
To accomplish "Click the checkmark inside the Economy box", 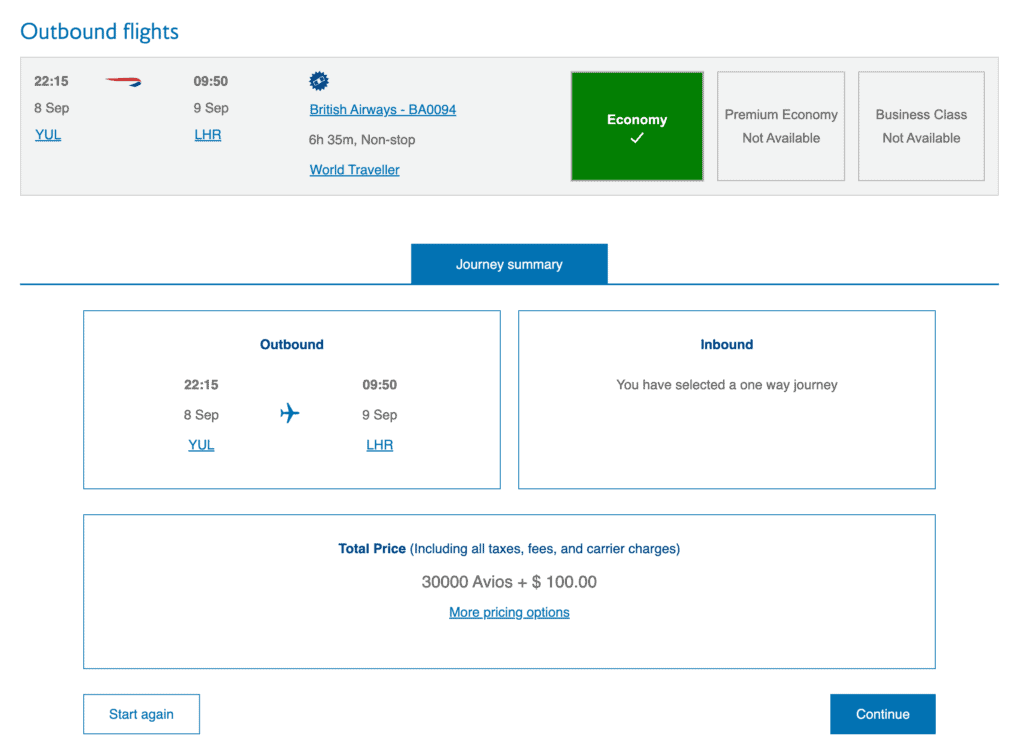I will click(x=637, y=139).
